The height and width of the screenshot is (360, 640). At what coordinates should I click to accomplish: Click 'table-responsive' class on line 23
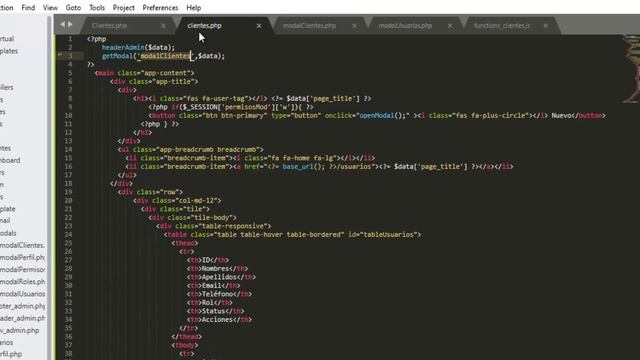coord(233,226)
